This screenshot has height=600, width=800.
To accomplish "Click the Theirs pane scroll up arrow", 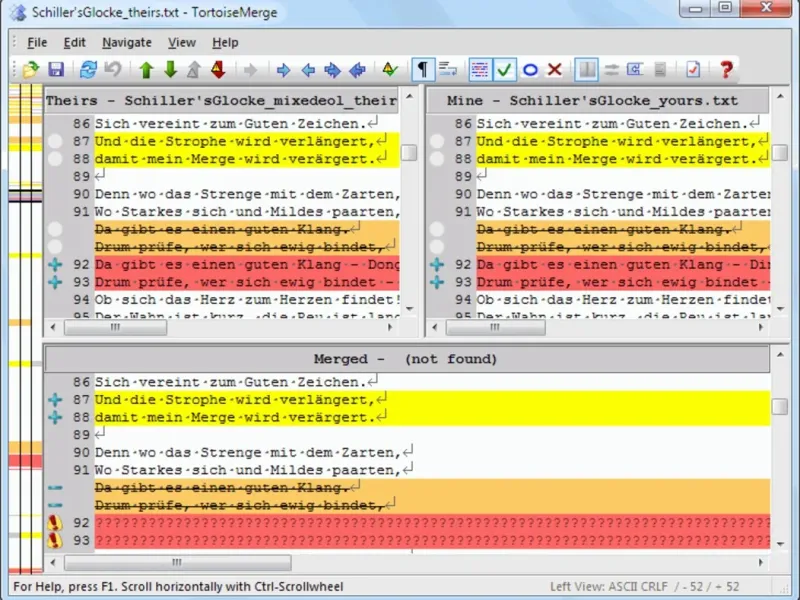I will [x=409, y=96].
